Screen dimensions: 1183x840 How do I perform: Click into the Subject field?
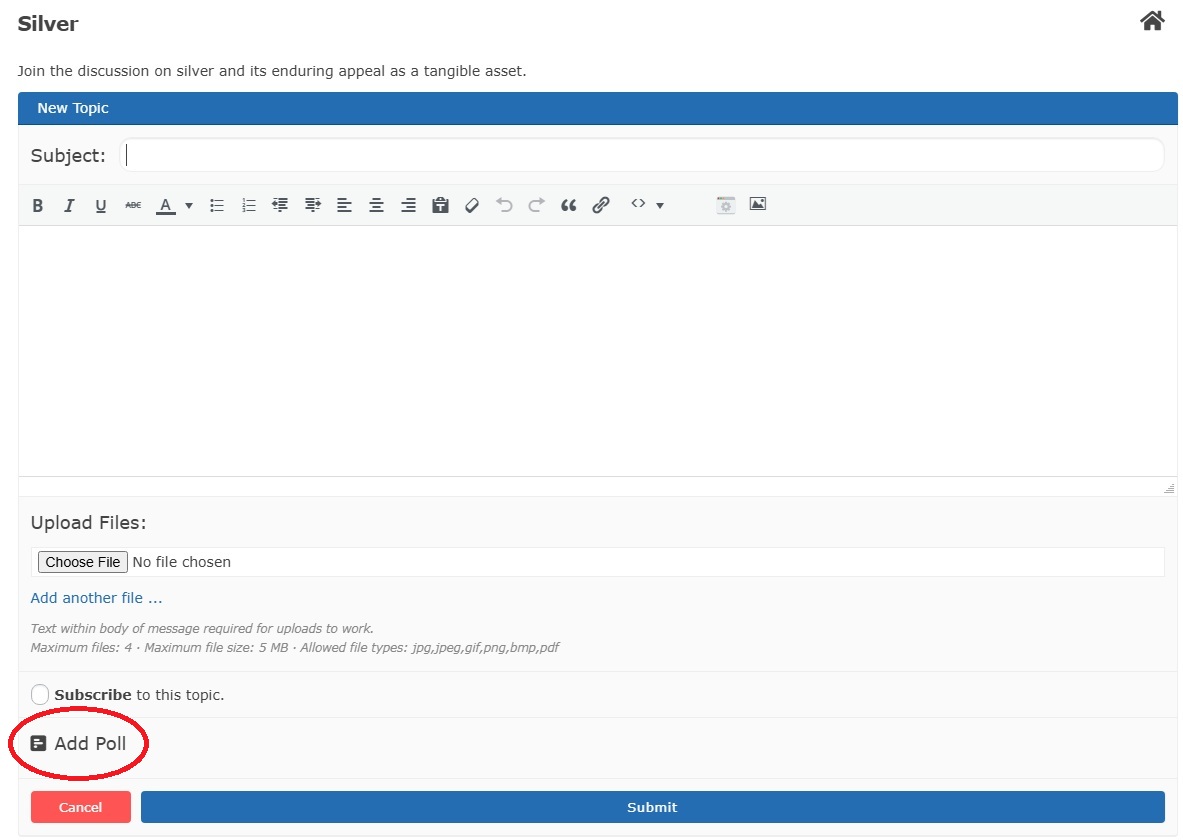pos(642,155)
